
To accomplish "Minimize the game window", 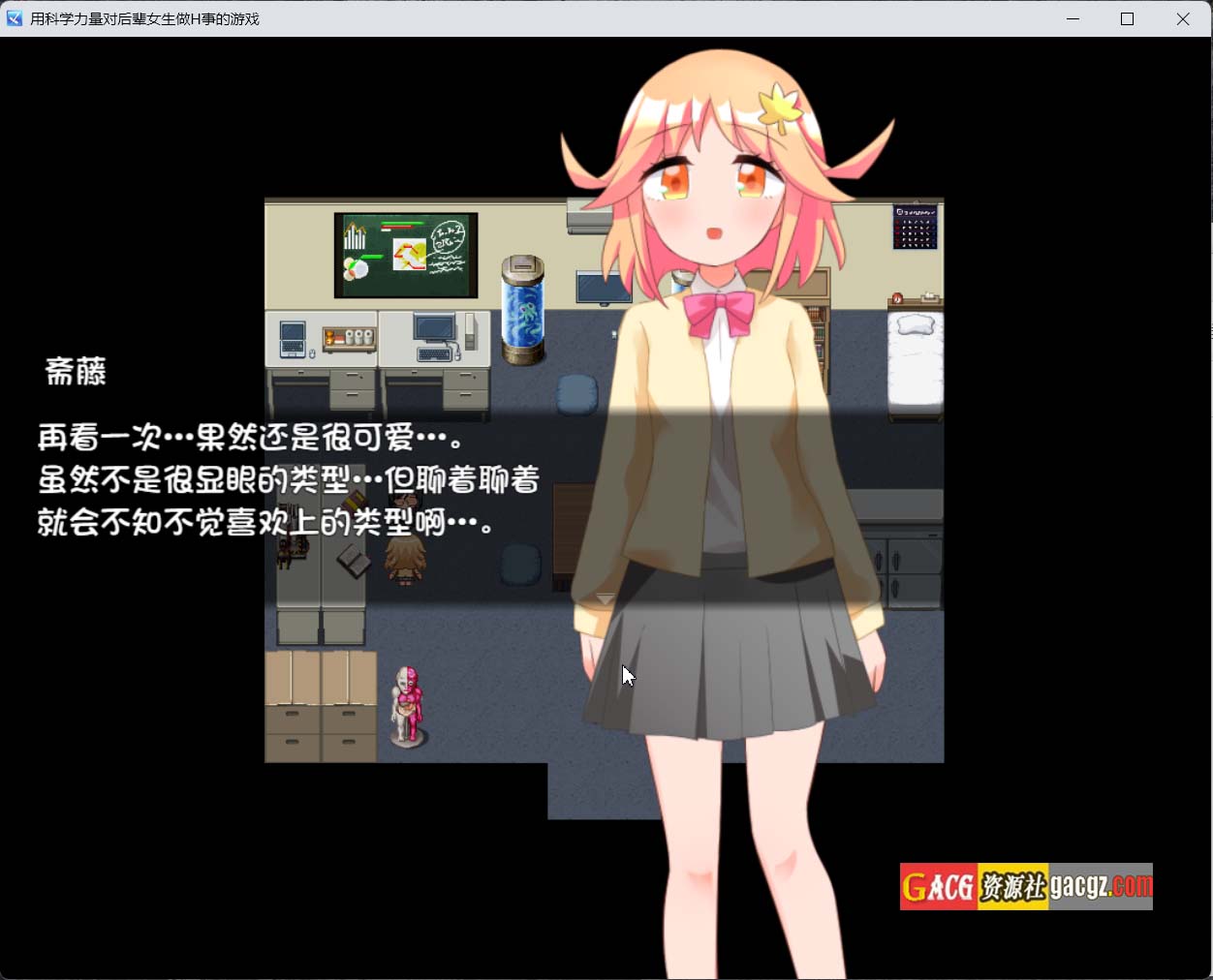I will click(1073, 18).
